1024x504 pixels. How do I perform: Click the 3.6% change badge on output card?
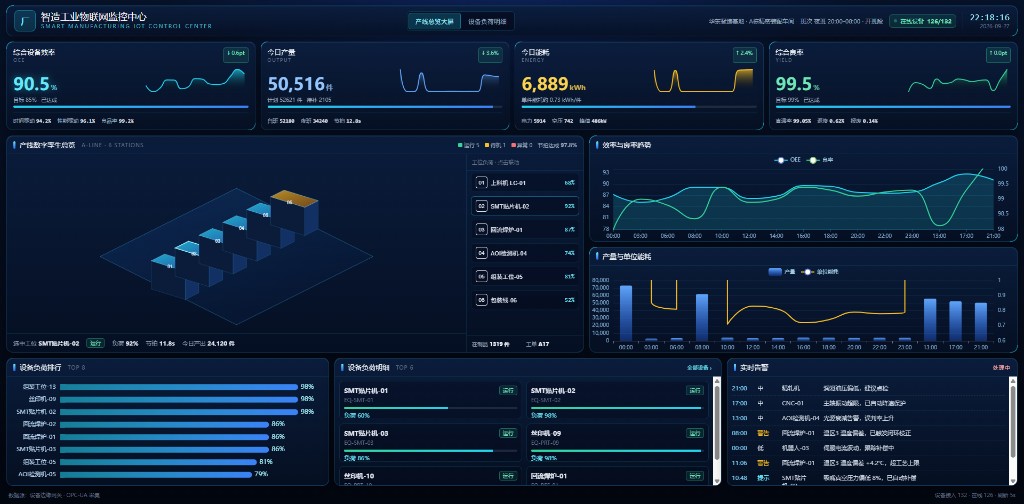tap(490, 54)
